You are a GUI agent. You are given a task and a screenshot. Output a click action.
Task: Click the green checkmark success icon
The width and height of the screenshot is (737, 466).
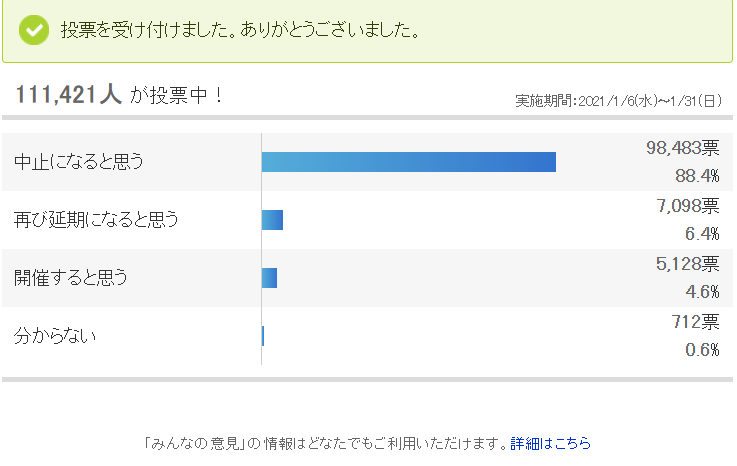pos(34,30)
